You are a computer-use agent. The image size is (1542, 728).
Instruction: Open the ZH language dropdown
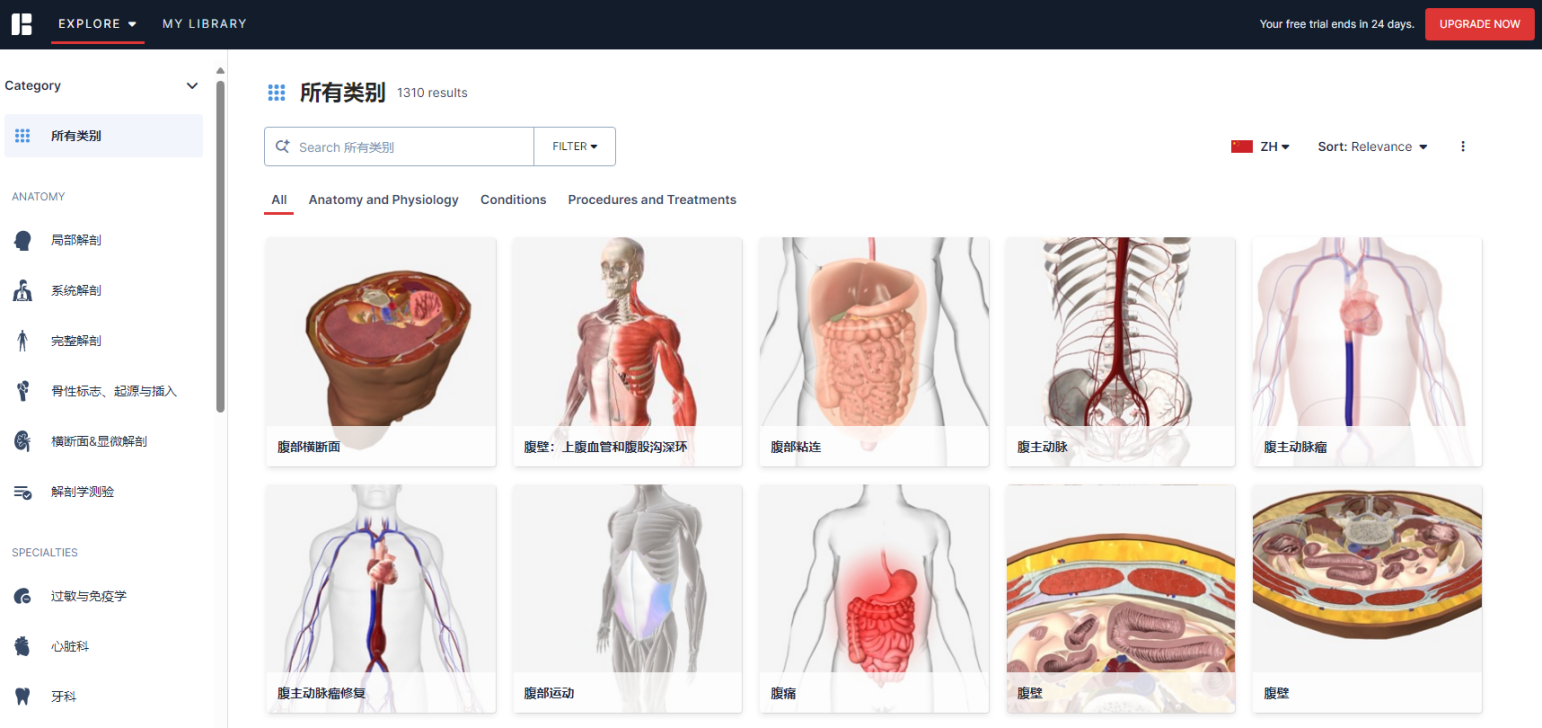[x=1260, y=147]
